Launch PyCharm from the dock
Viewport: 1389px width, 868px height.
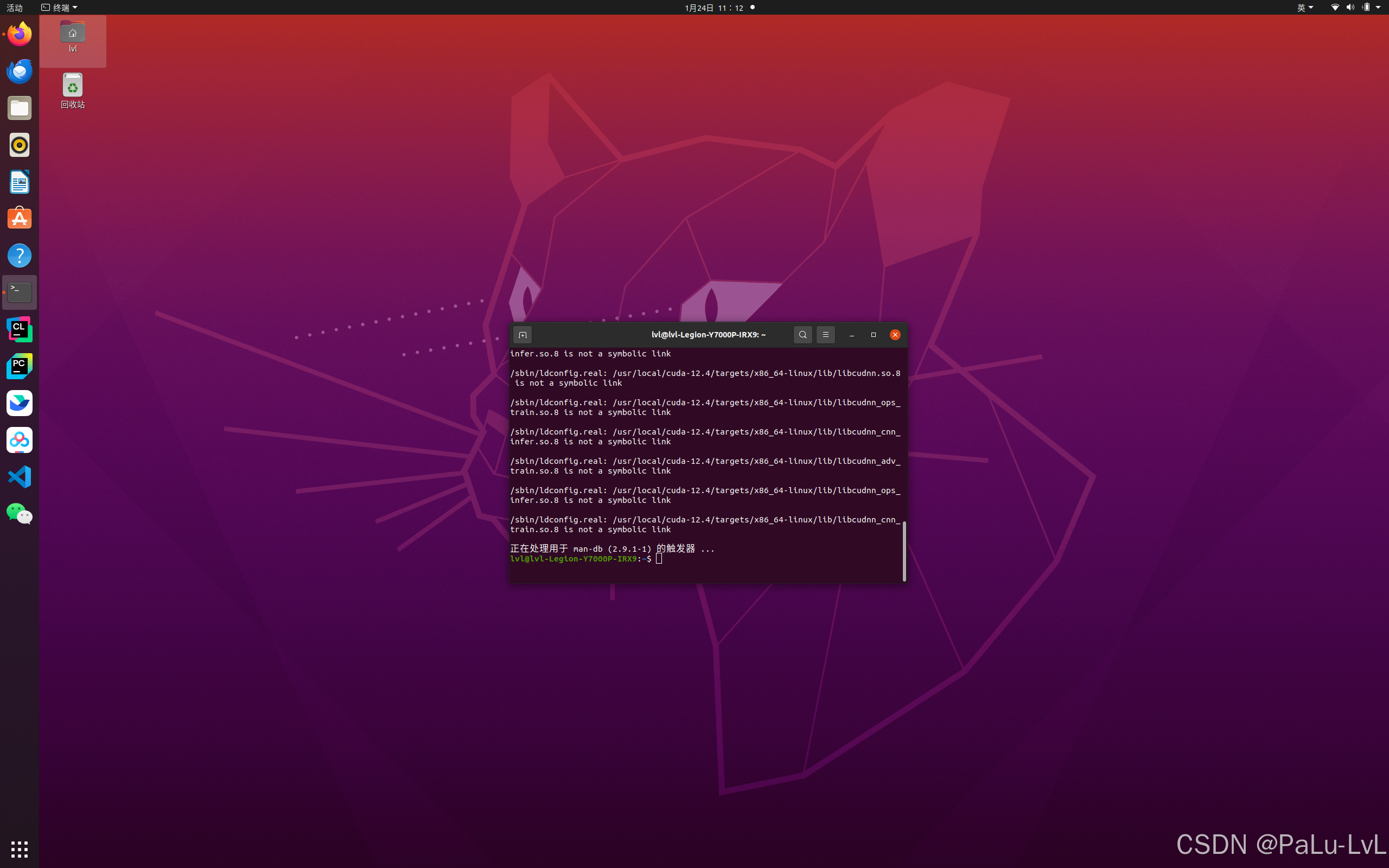point(20,366)
